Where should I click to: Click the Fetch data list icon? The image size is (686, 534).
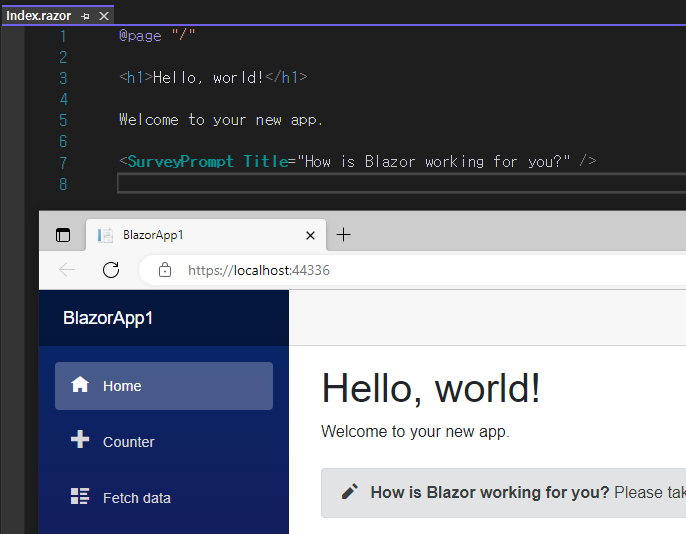point(80,496)
